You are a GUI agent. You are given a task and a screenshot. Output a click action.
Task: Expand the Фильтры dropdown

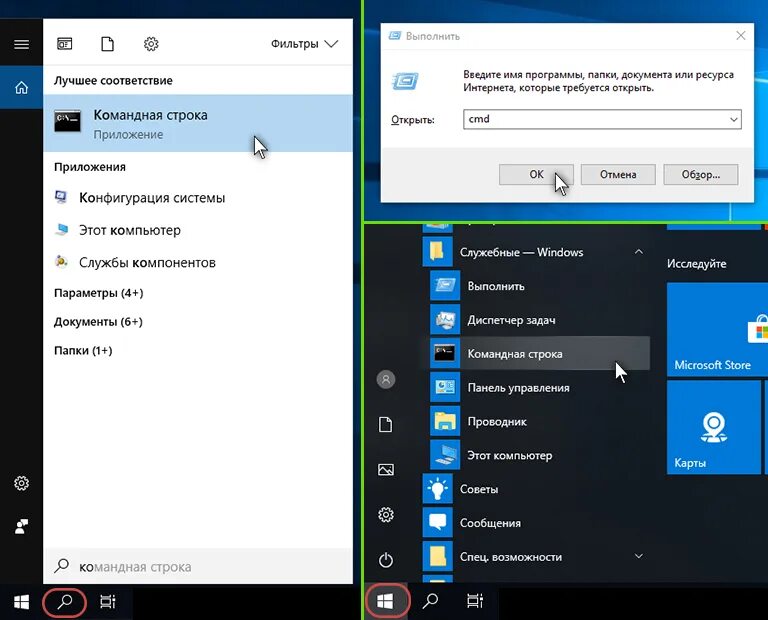pos(304,44)
